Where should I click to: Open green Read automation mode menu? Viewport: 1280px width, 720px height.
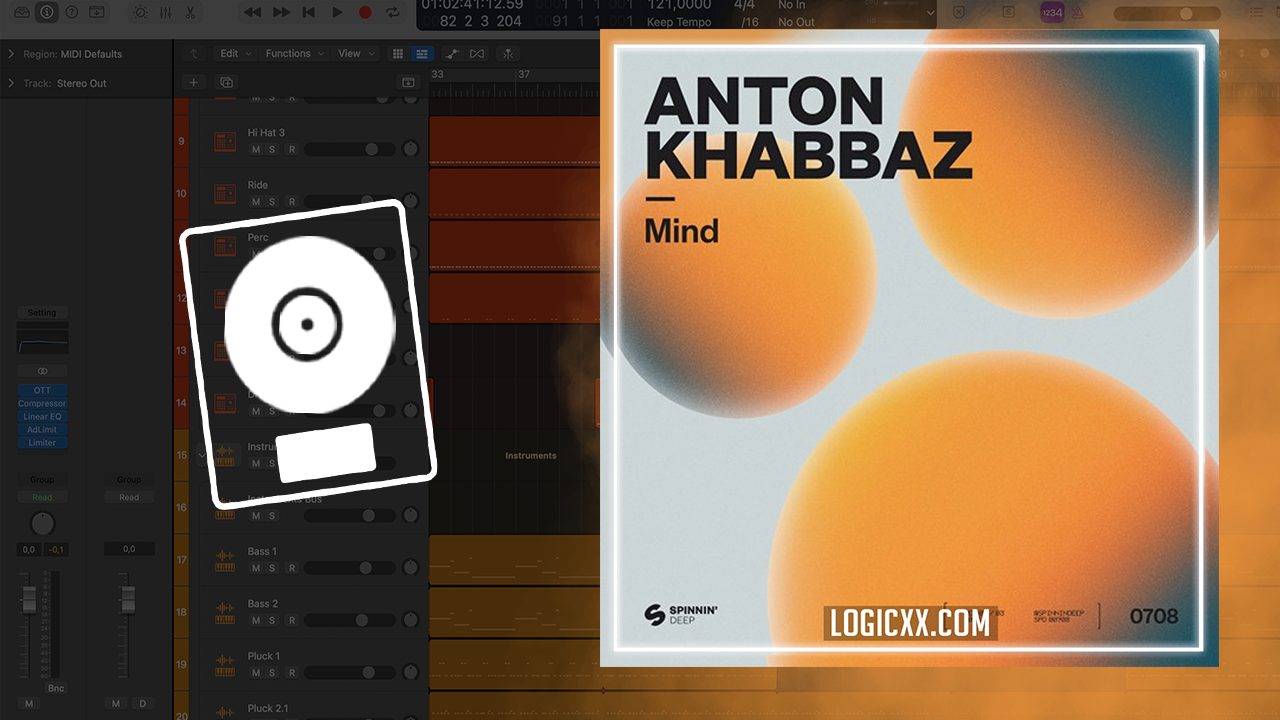coord(42,497)
